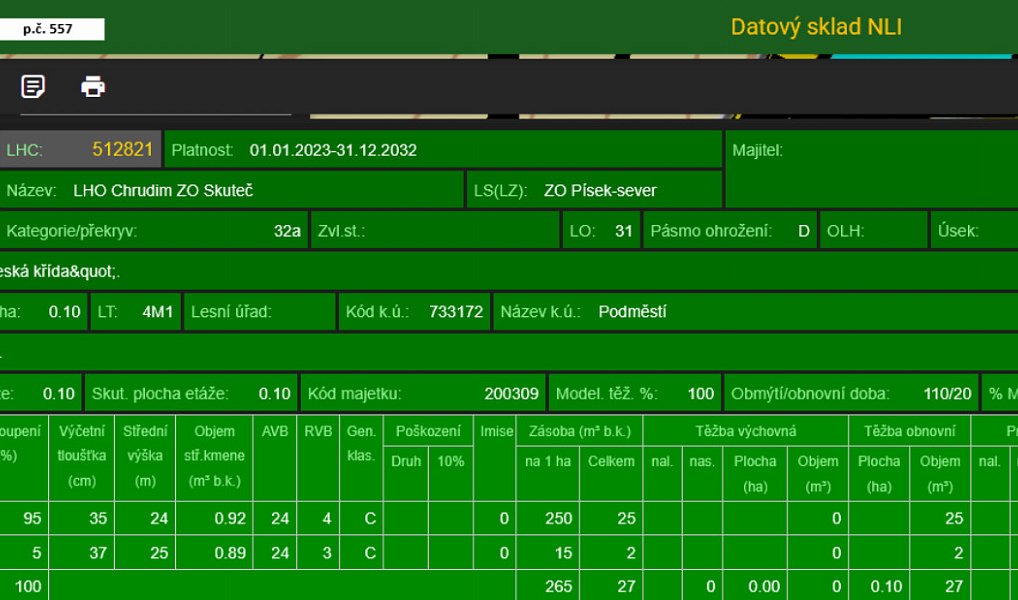Click the RVB column header
Image resolution: width=1018 pixels, height=600 pixels.
318,456
